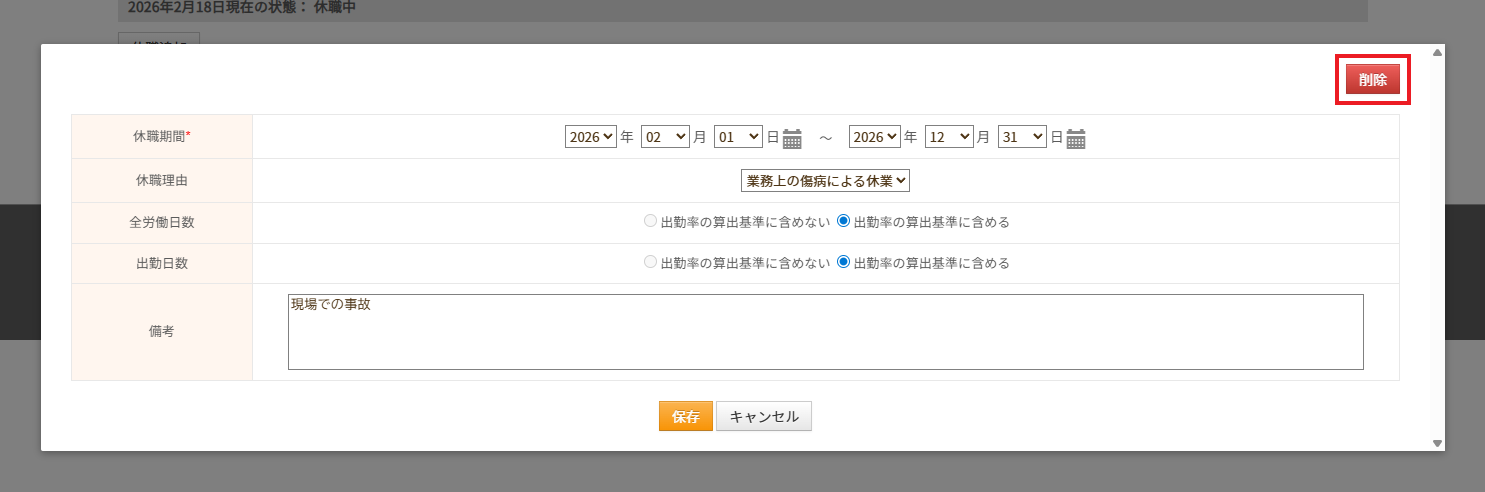Viewport: 1485px width, 492px height.
Task: Open the end day dropdown showing 31
Action: point(1022,137)
